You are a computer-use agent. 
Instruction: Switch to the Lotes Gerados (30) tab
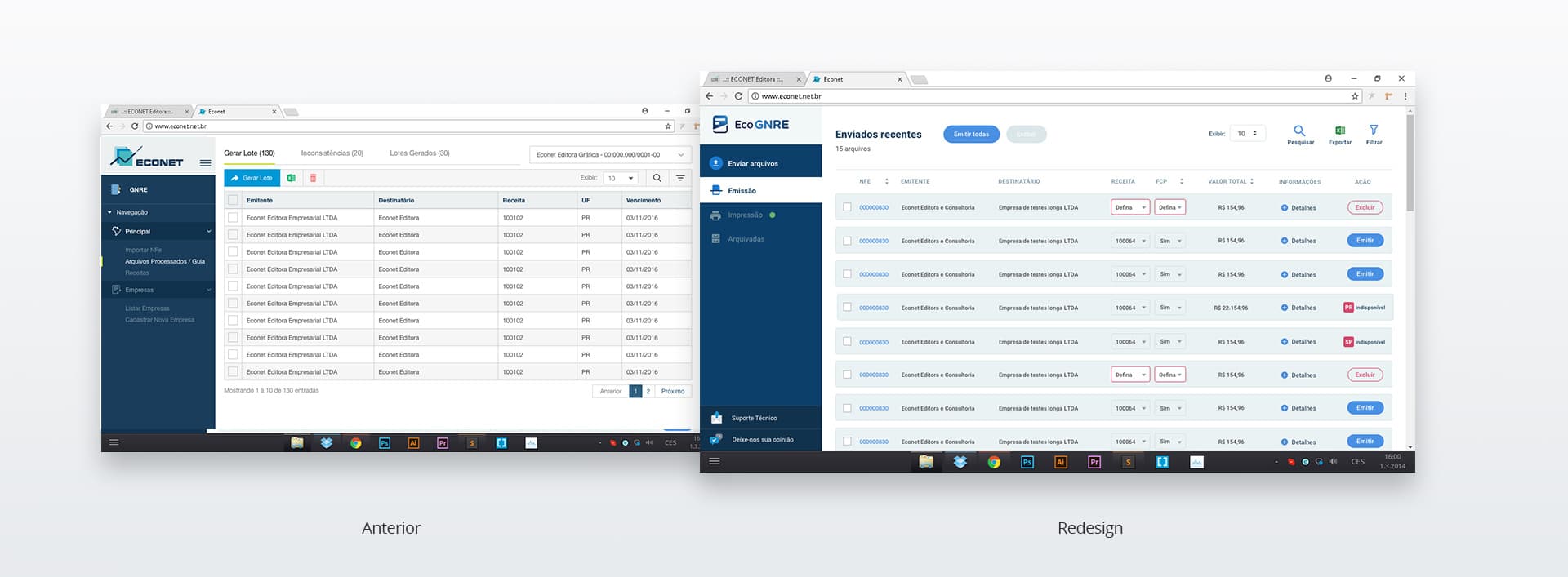tap(420, 153)
